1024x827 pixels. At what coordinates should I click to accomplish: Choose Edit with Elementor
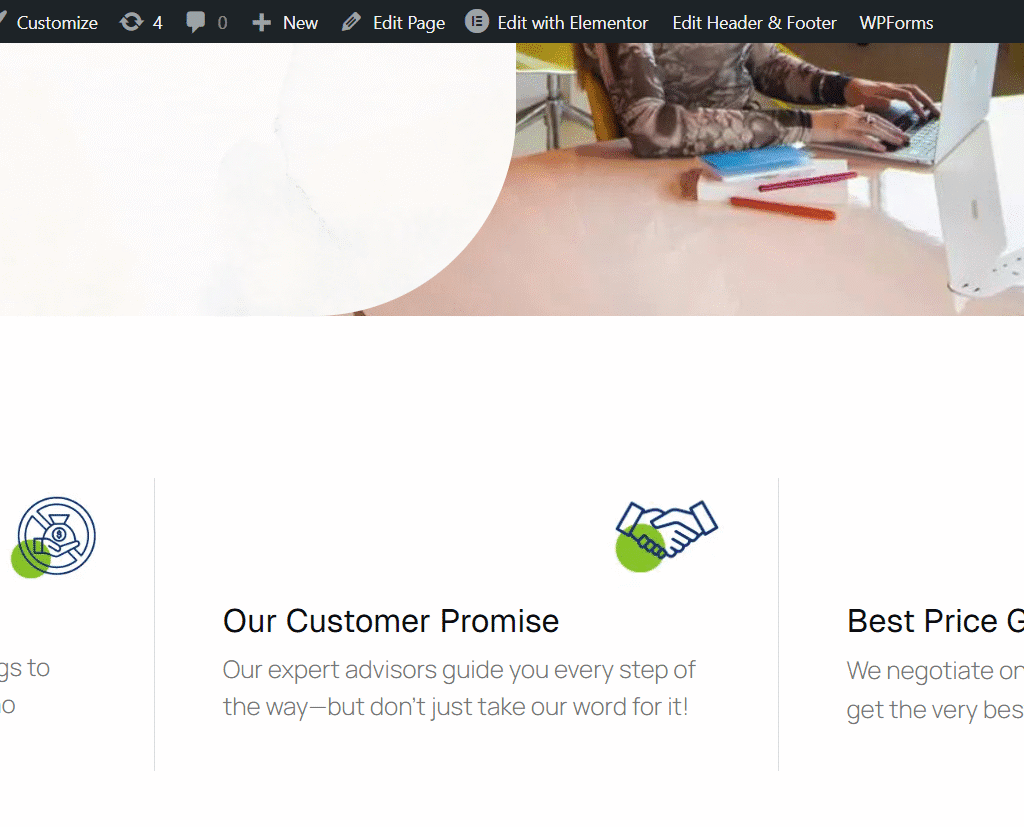click(573, 23)
